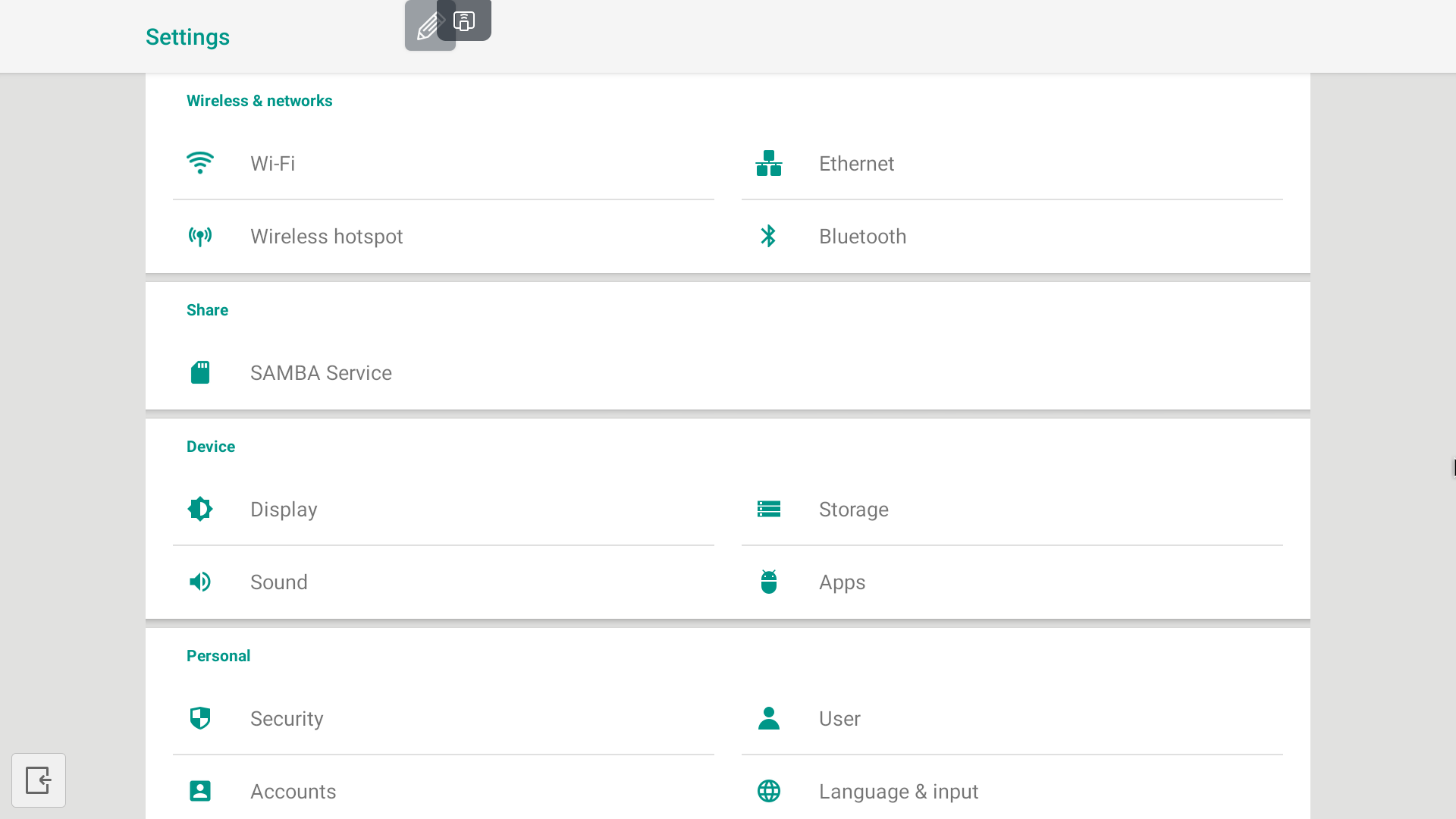
Task: Click the Bluetooth symbol icon
Action: click(x=769, y=236)
